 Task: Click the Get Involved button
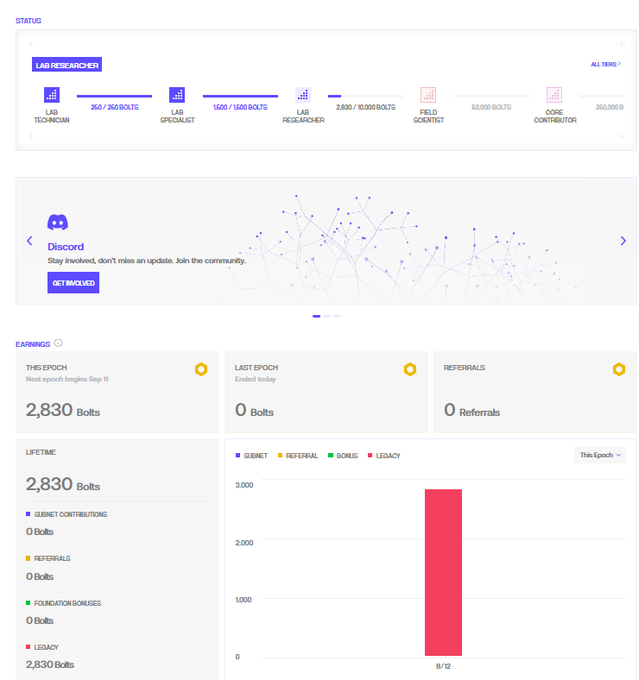pos(73,283)
